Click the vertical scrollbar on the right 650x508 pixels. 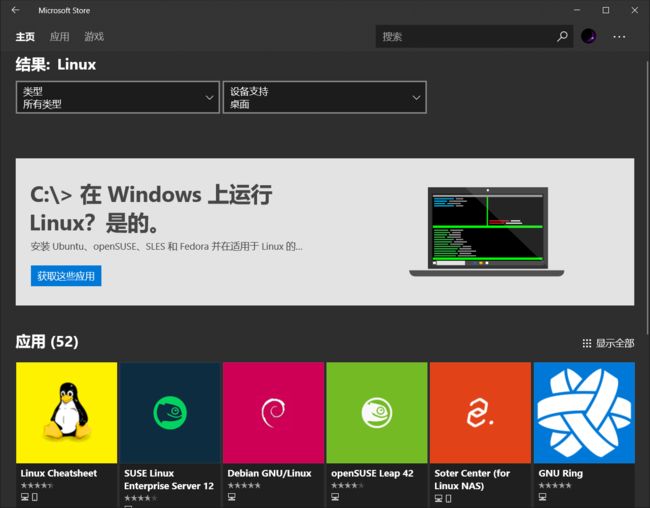(x=647, y=197)
